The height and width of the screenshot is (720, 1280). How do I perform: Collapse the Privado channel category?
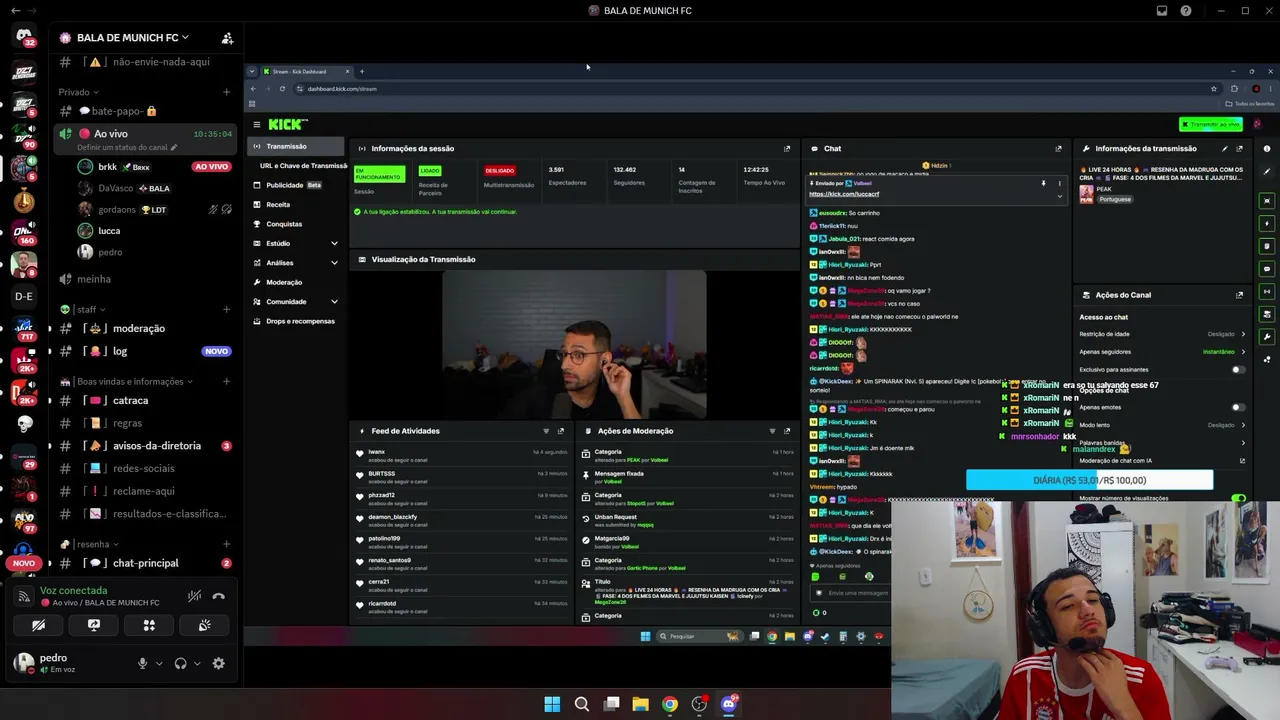pos(78,92)
